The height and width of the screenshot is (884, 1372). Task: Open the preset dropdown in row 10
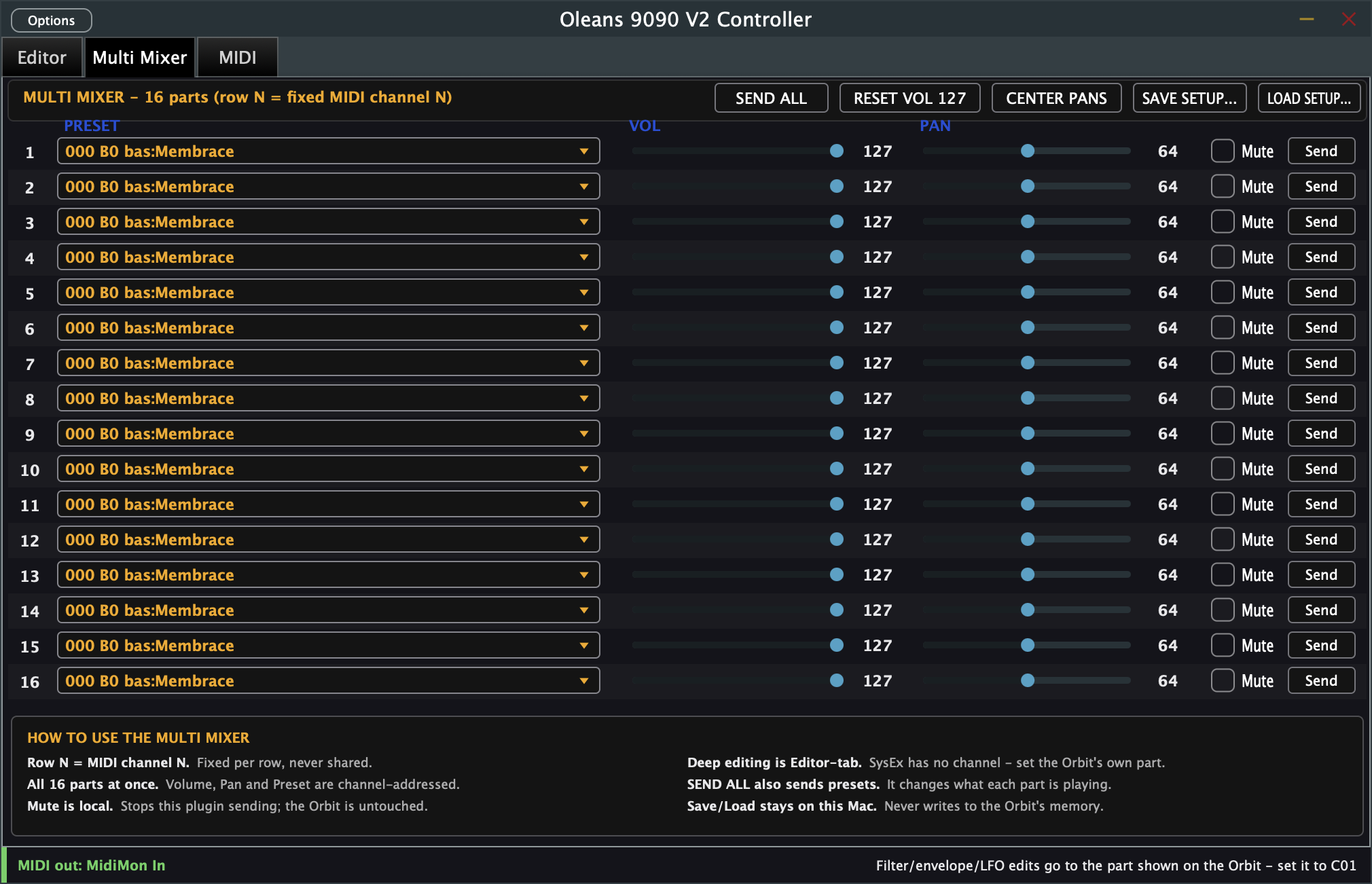329,469
